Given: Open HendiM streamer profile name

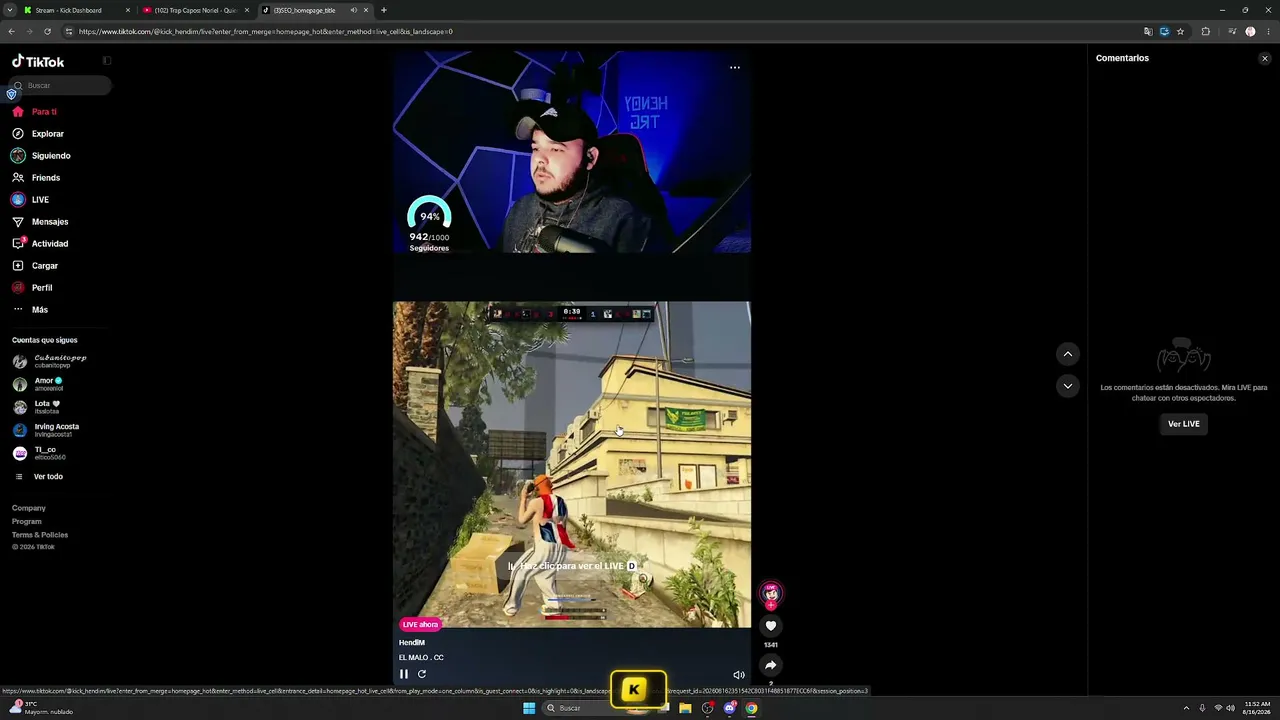Looking at the screenshot, I should pyautogui.click(x=412, y=643).
